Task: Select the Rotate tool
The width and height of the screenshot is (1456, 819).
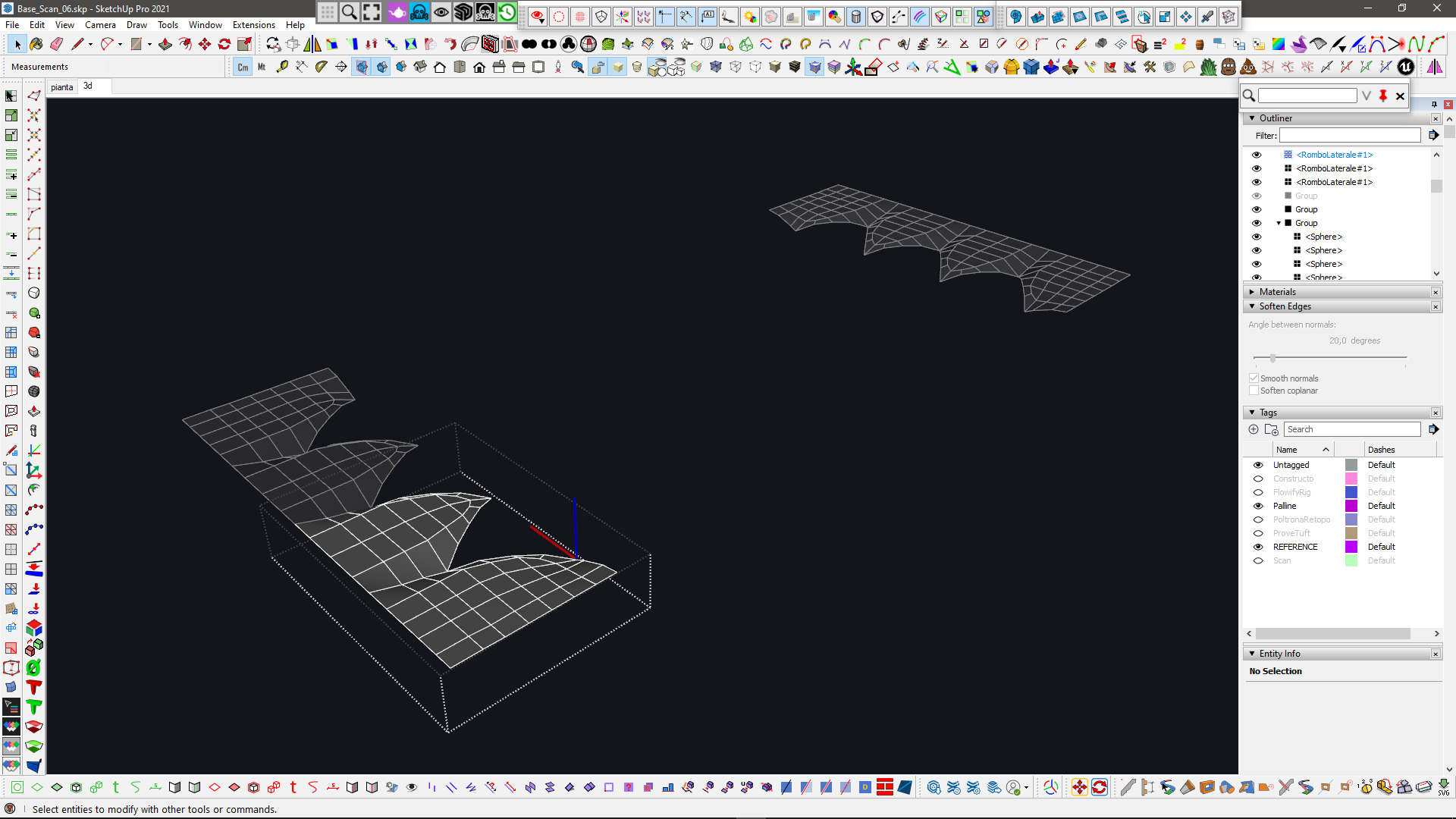Action: pyautogui.click(x=224, y=44)
